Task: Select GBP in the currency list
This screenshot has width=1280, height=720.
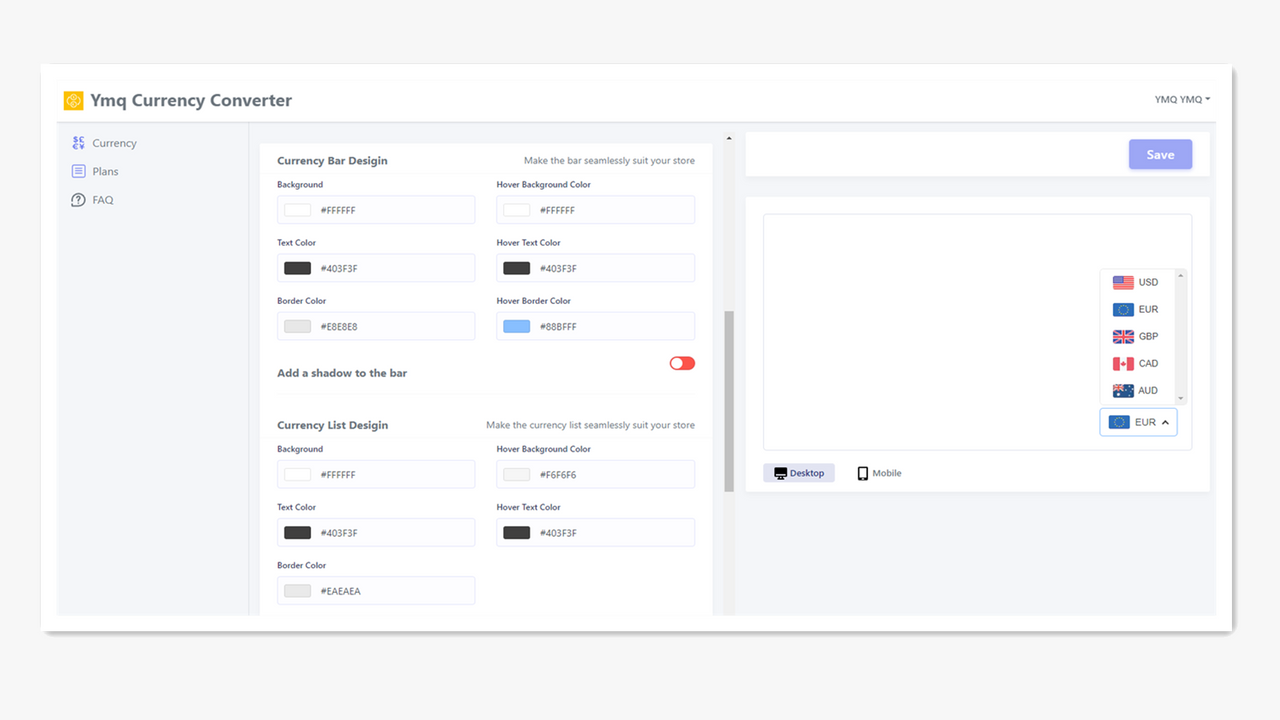Action: coord(1138,336)
